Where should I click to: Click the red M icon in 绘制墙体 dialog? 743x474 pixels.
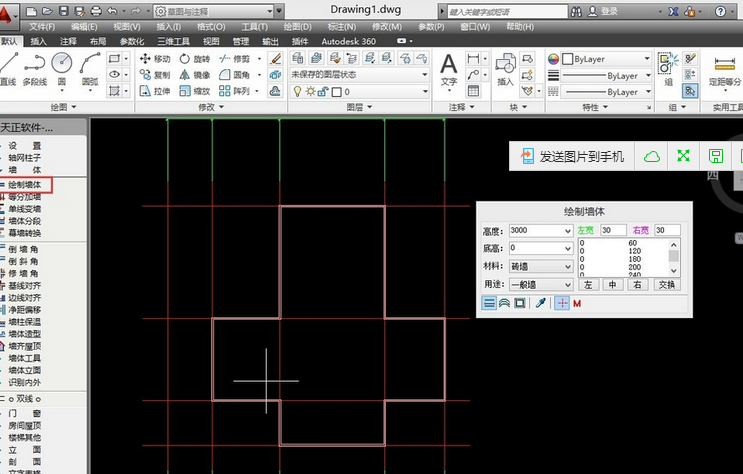click(x=577, y=303)
